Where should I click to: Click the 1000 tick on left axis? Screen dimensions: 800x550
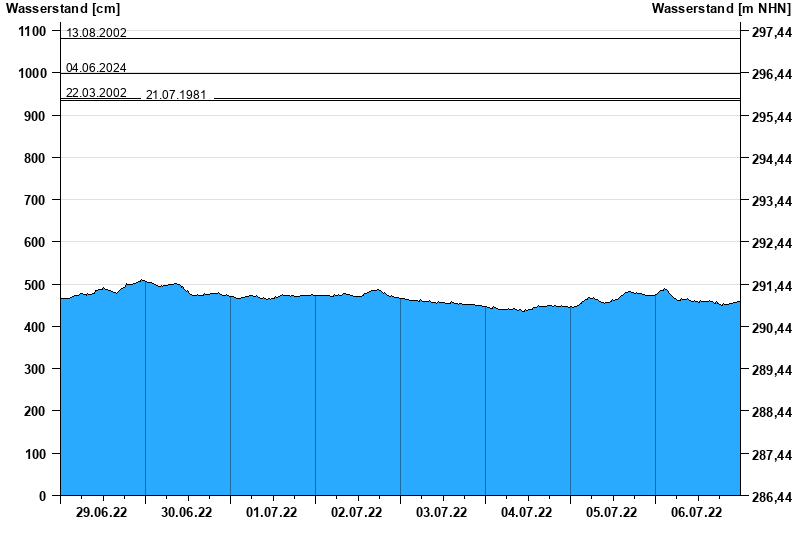point(31,74)
